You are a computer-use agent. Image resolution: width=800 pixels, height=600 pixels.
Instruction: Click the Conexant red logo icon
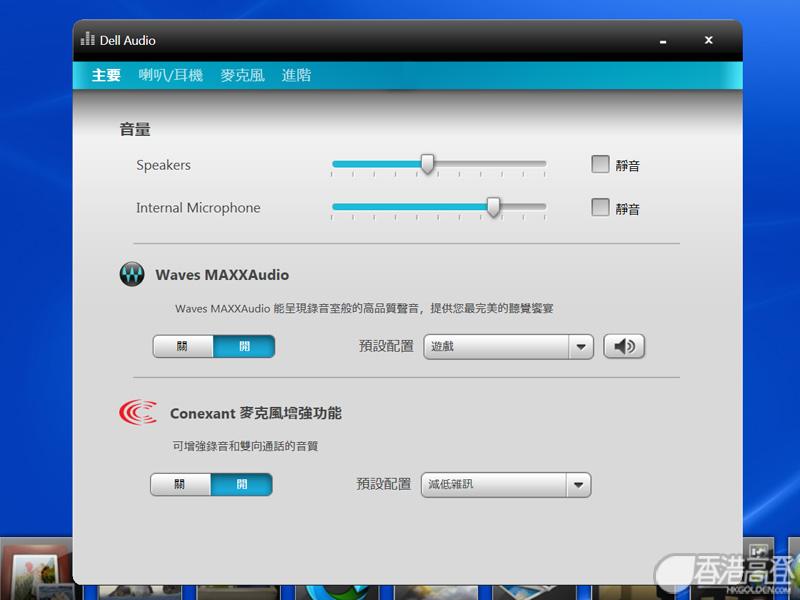click(138, 412)
